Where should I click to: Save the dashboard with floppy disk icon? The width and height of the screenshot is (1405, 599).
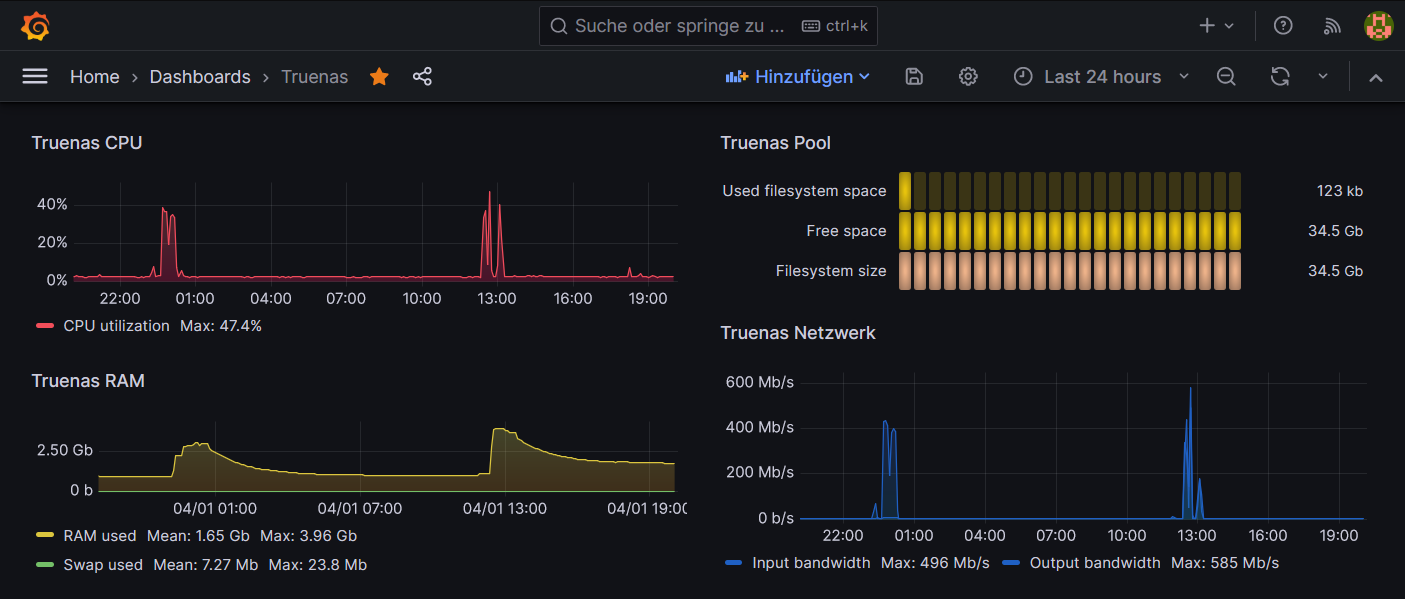[913, 77]
